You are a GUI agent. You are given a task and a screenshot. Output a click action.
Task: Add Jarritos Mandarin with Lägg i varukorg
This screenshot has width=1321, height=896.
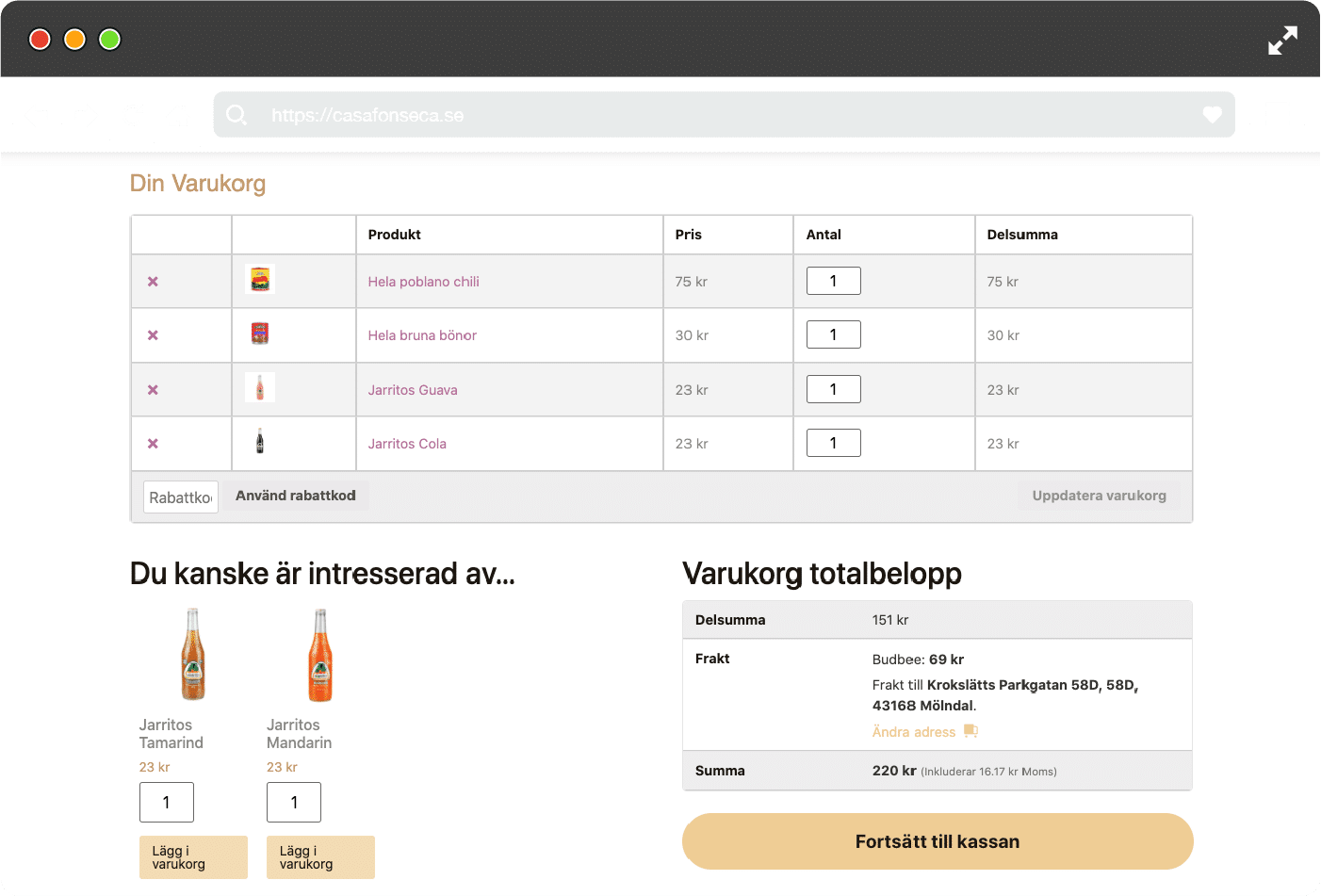click(x=320, y=857)
